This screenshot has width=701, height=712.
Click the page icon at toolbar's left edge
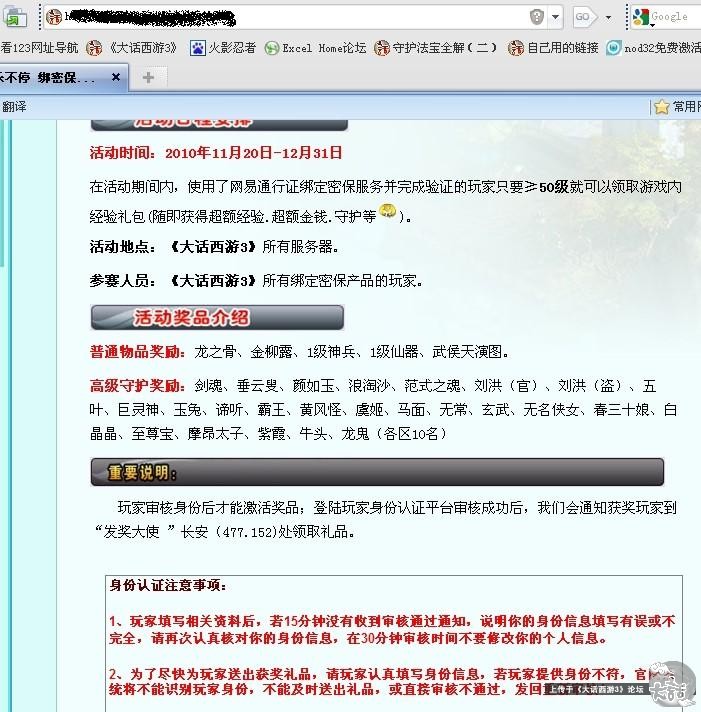(x=15, y=17)
